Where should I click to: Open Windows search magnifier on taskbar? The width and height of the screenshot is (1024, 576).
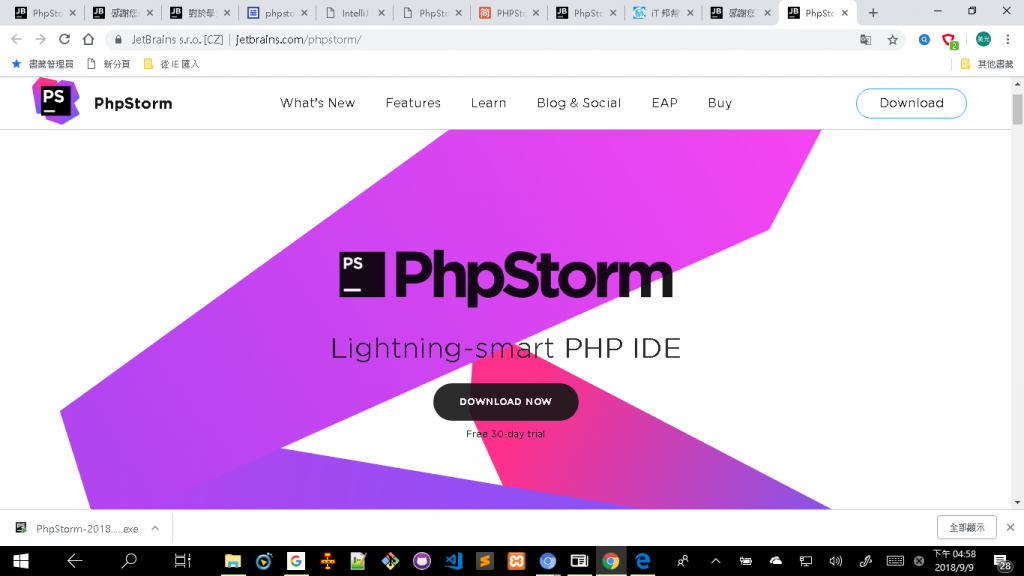point(129,560)
